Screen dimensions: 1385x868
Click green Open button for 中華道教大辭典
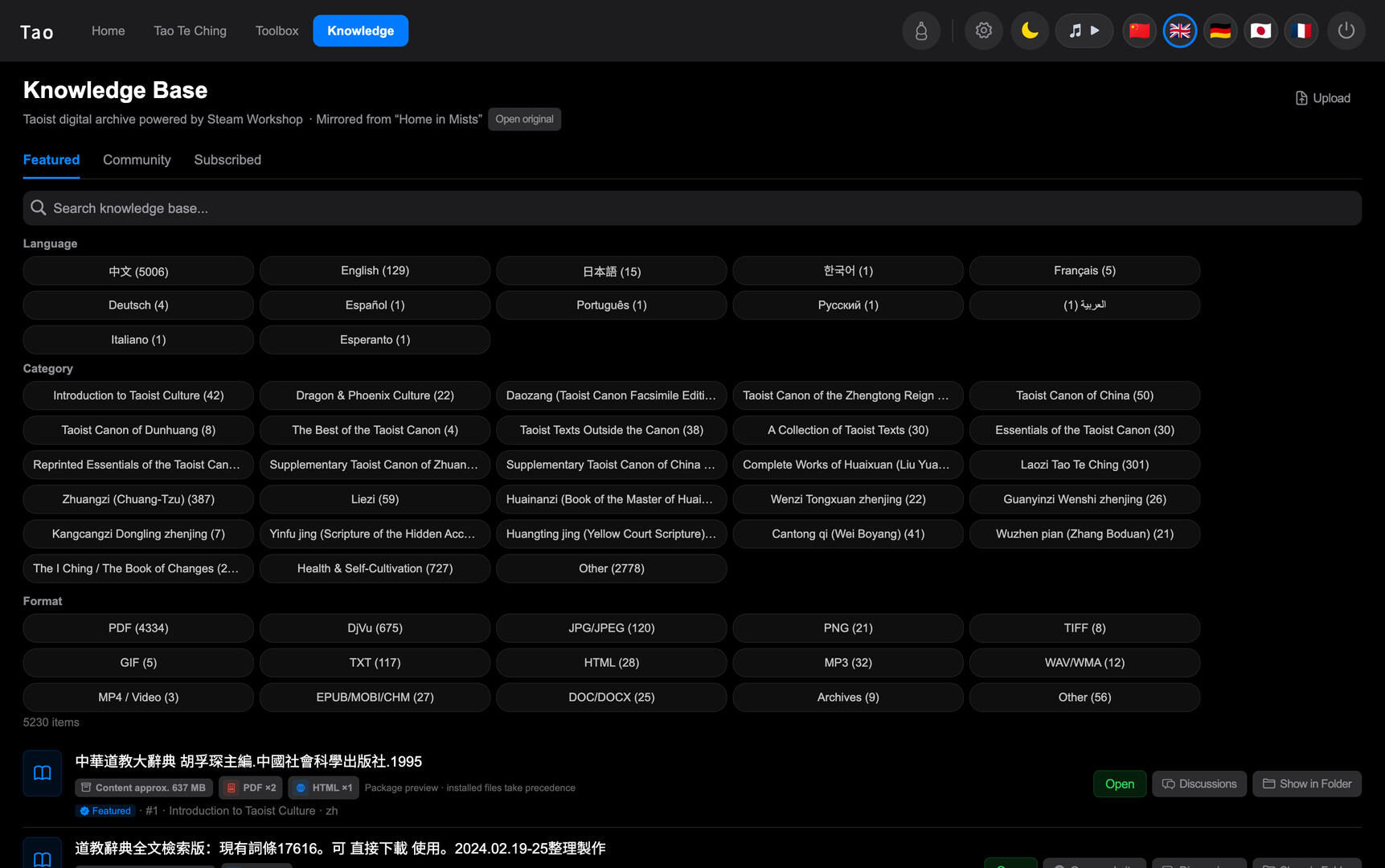point(1120,784)
